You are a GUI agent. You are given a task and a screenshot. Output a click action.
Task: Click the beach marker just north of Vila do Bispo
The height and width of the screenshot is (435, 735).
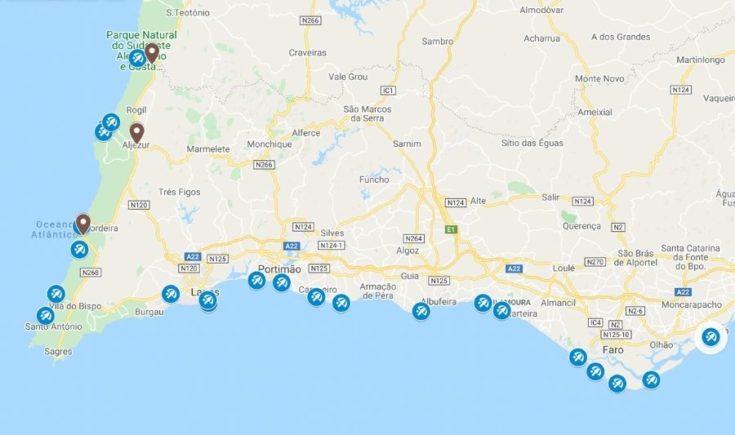[x=56, y=294]
